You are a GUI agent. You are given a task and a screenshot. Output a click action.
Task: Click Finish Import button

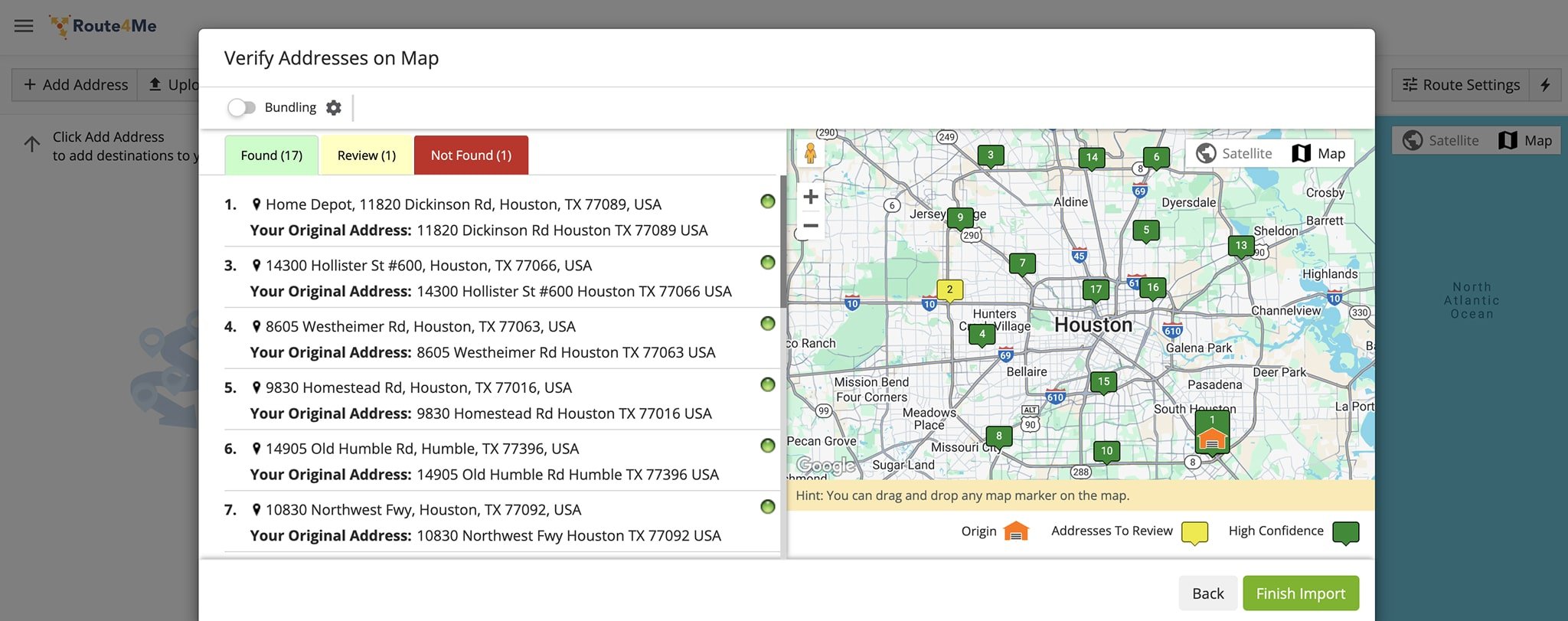tap(1300, 593)
